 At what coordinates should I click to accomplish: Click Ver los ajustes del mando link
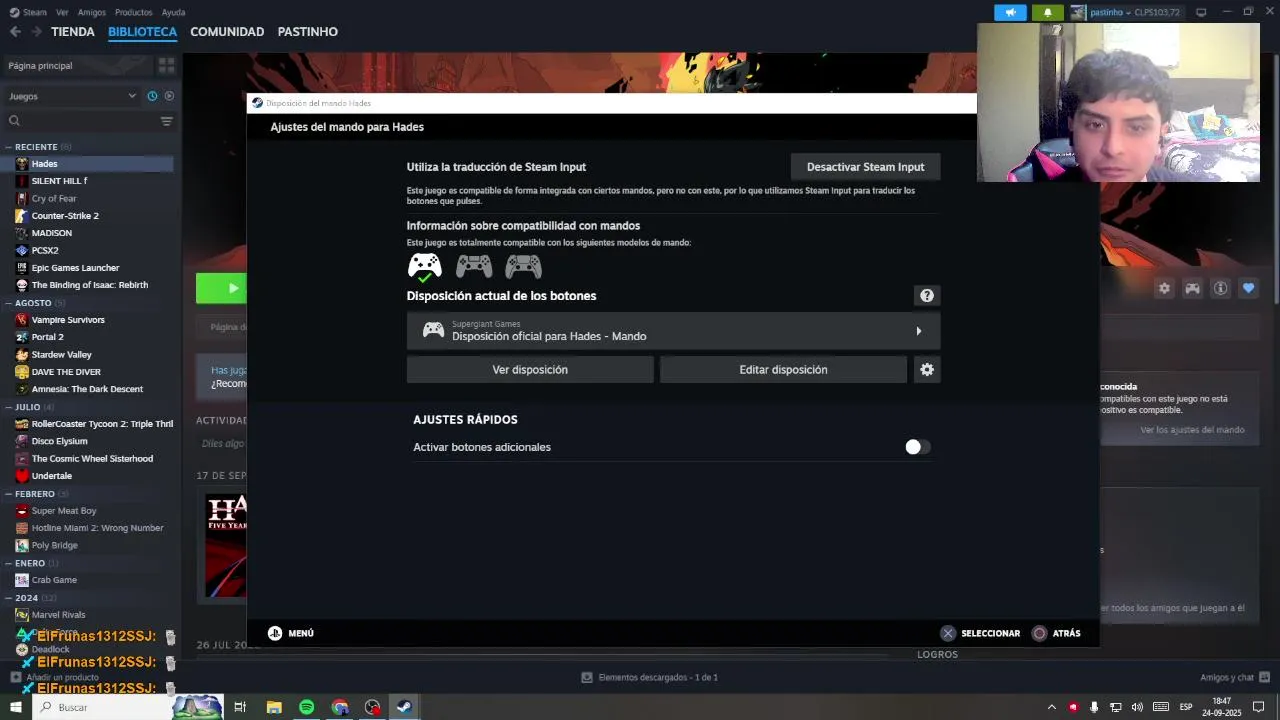point(1192,430)
